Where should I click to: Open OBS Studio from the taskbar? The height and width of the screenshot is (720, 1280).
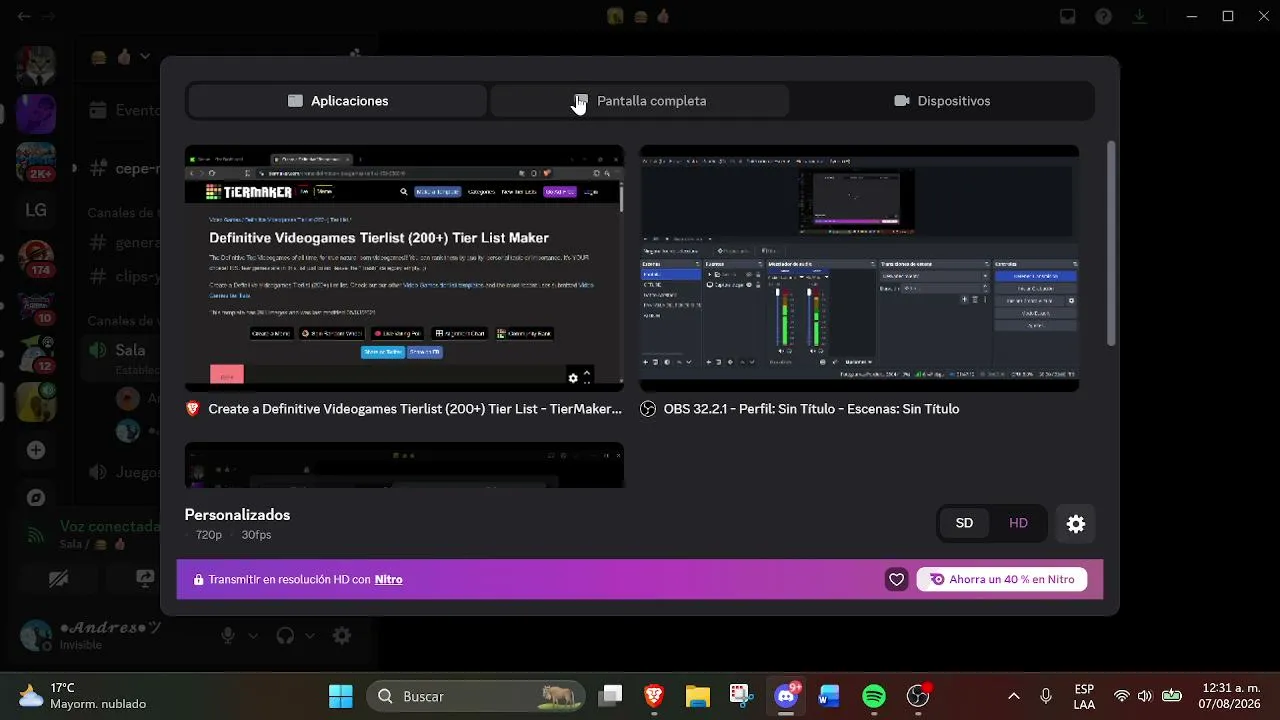click(x=918, y=696)
